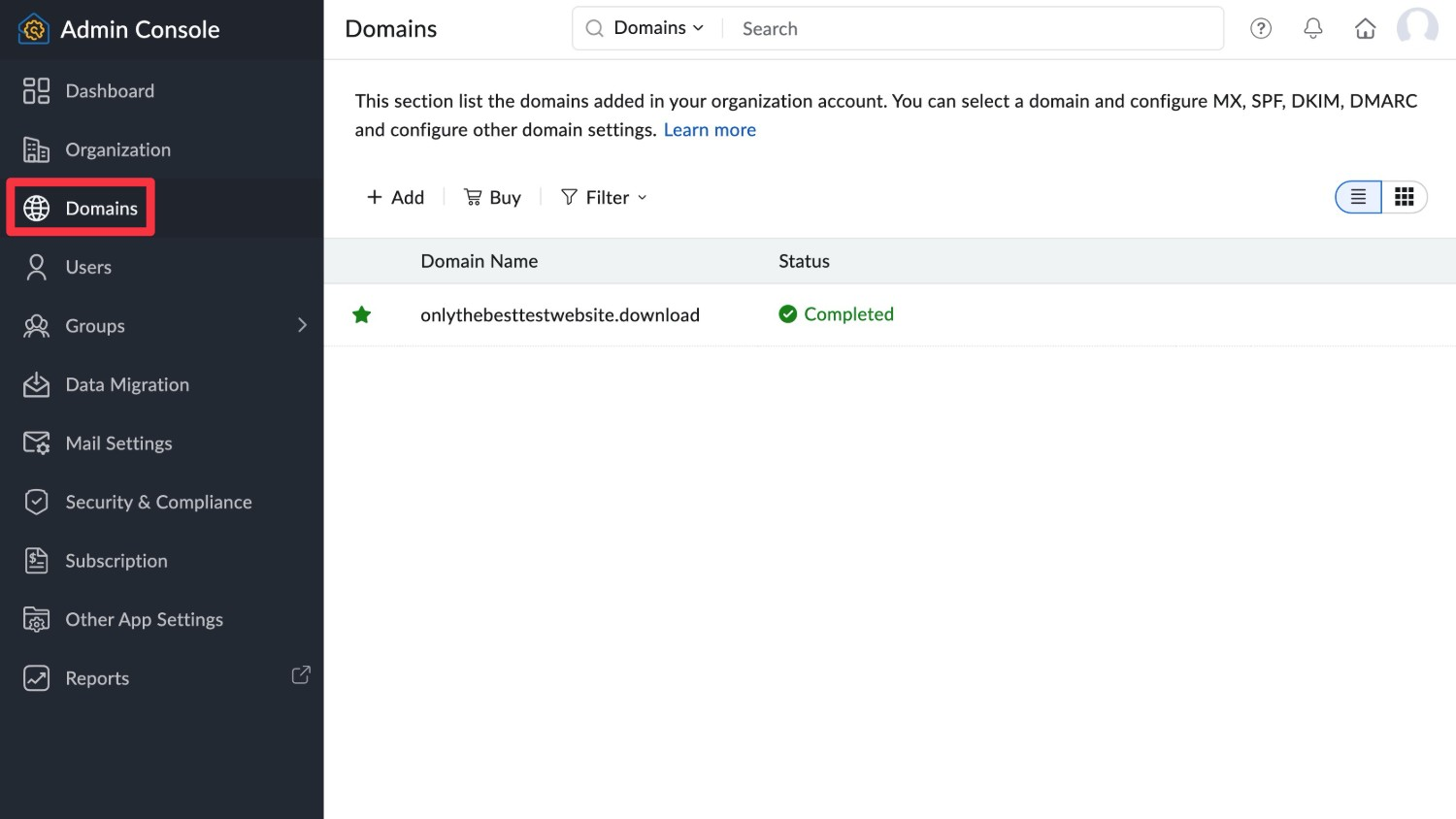Open the Data Migration section
Image resolution: width=1456 pixels, height=819 pixels.
click(127, 384)
